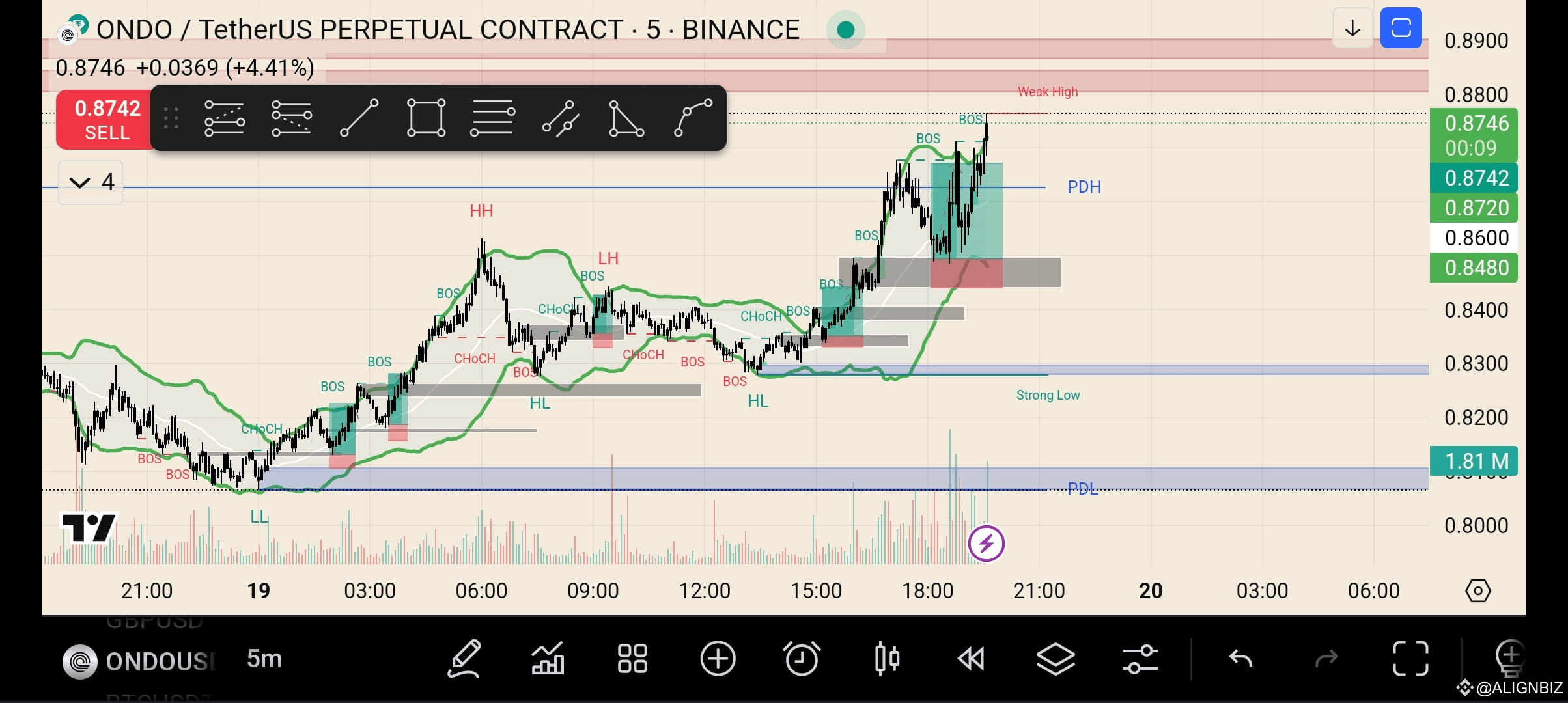Viewport: 1568px width, 703px height.
Task: Open the chart settings sliders icon
Action: coord(1140,659)
